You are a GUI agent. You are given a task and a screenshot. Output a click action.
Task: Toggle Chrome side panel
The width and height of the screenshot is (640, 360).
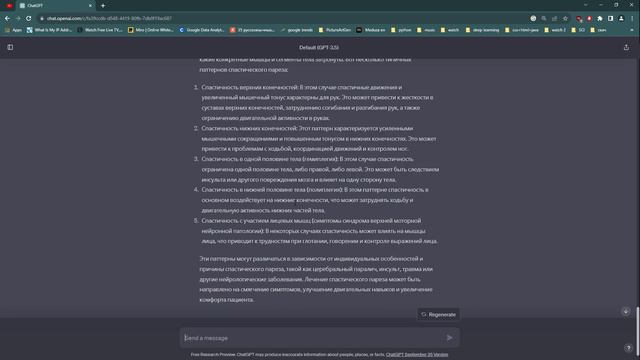click(611, 18)
